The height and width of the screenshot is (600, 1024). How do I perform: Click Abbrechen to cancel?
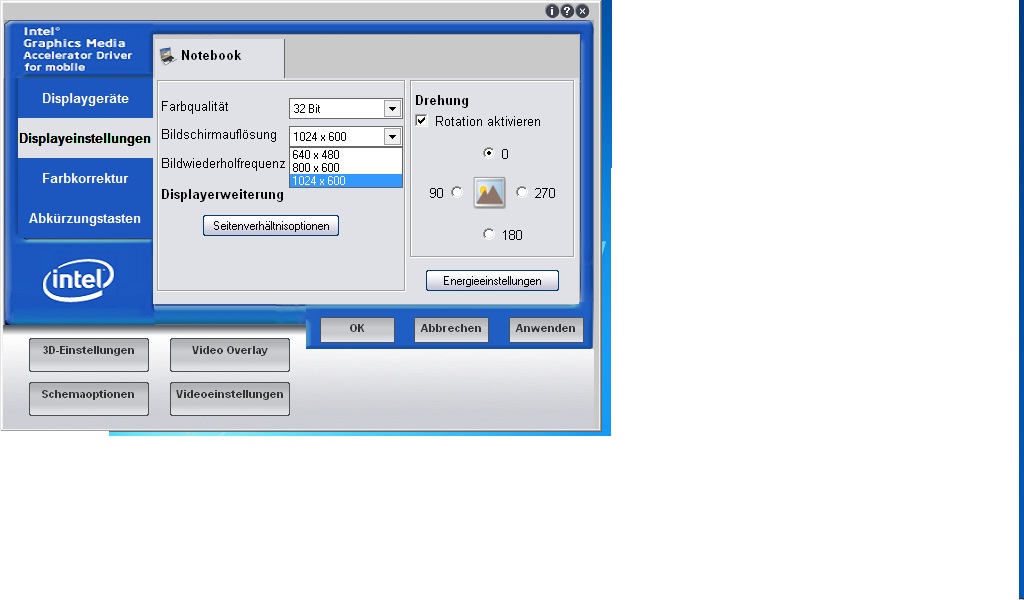pos(451,329)
